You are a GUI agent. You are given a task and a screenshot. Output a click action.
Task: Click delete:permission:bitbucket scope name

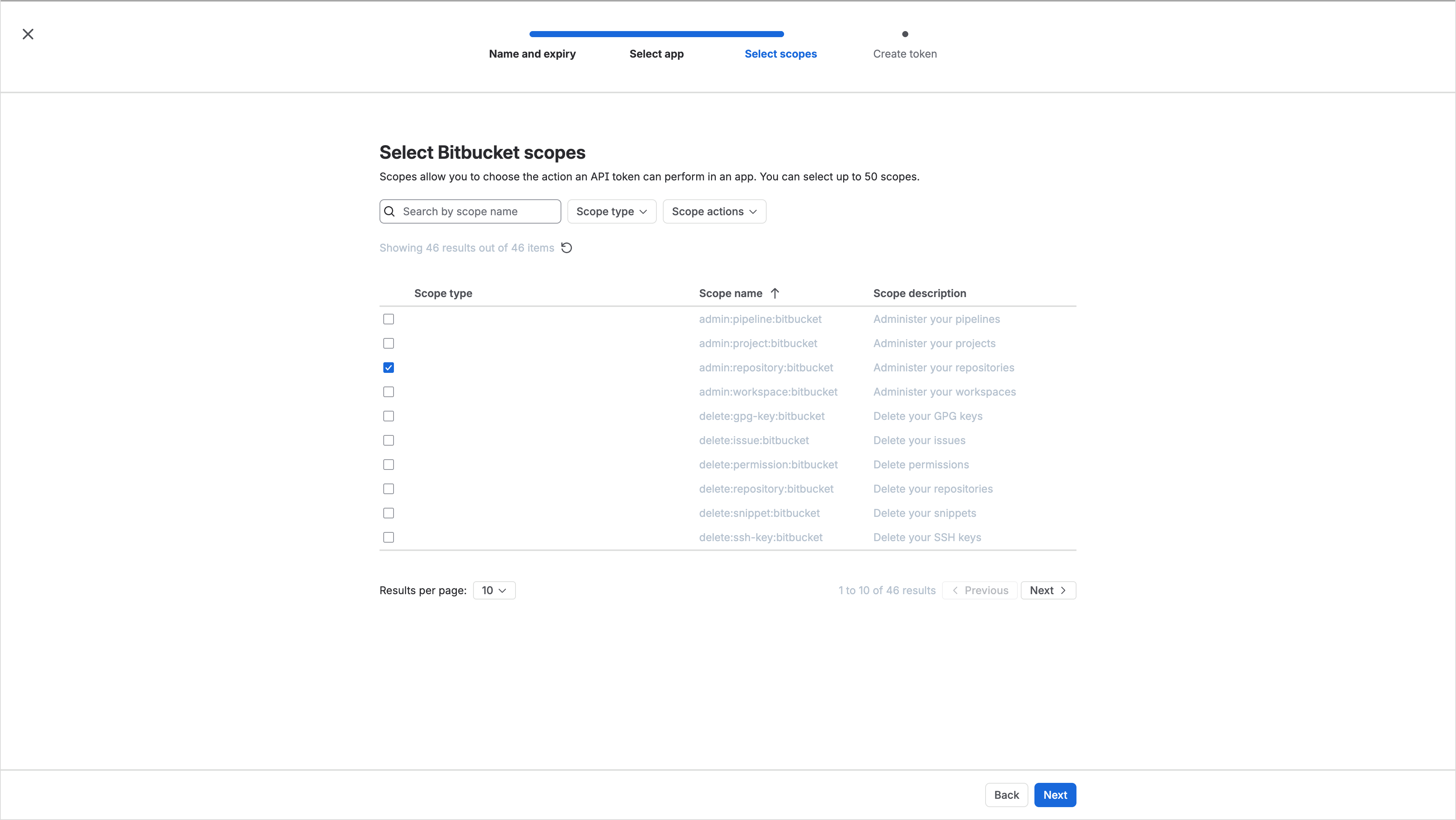pyautogui.click(x=768, y=465)
